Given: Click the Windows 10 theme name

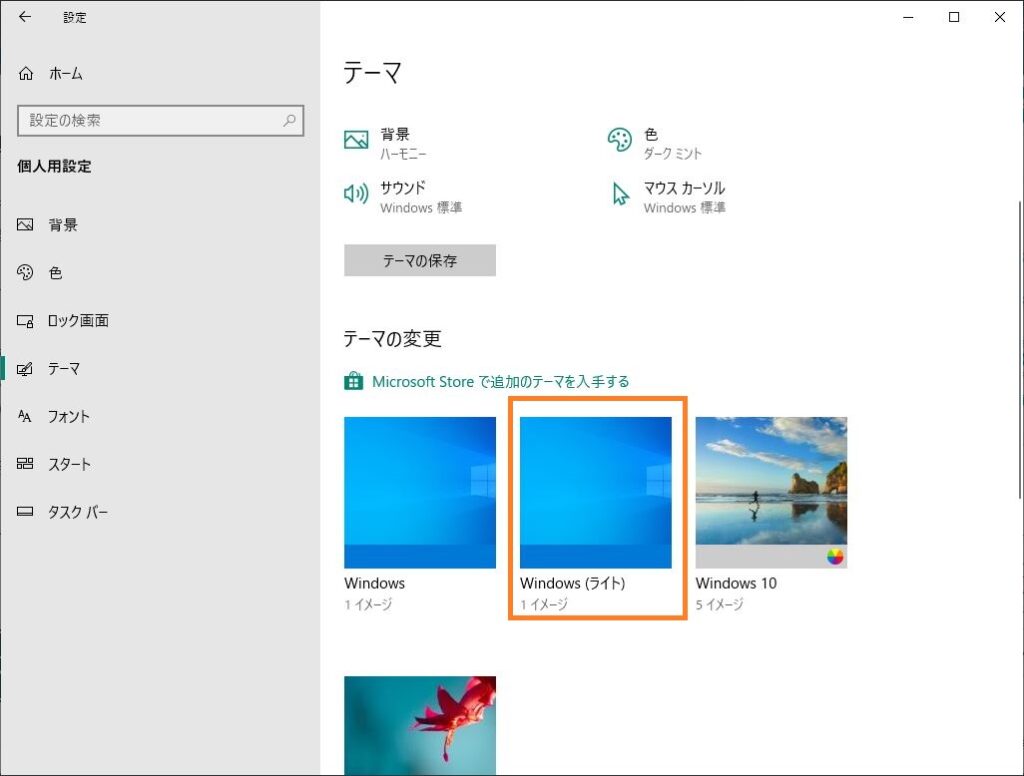Looking at the screenshot, I should [x=736, y=583].
